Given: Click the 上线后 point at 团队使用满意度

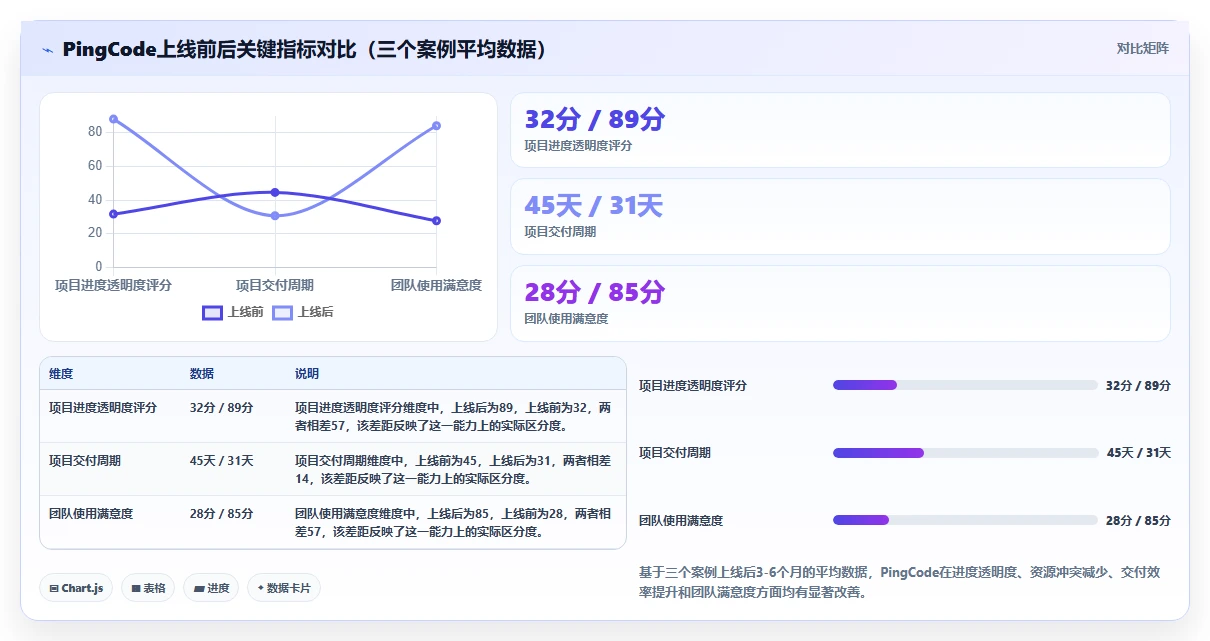Looking at the screenshot, I should coord(437,126).
